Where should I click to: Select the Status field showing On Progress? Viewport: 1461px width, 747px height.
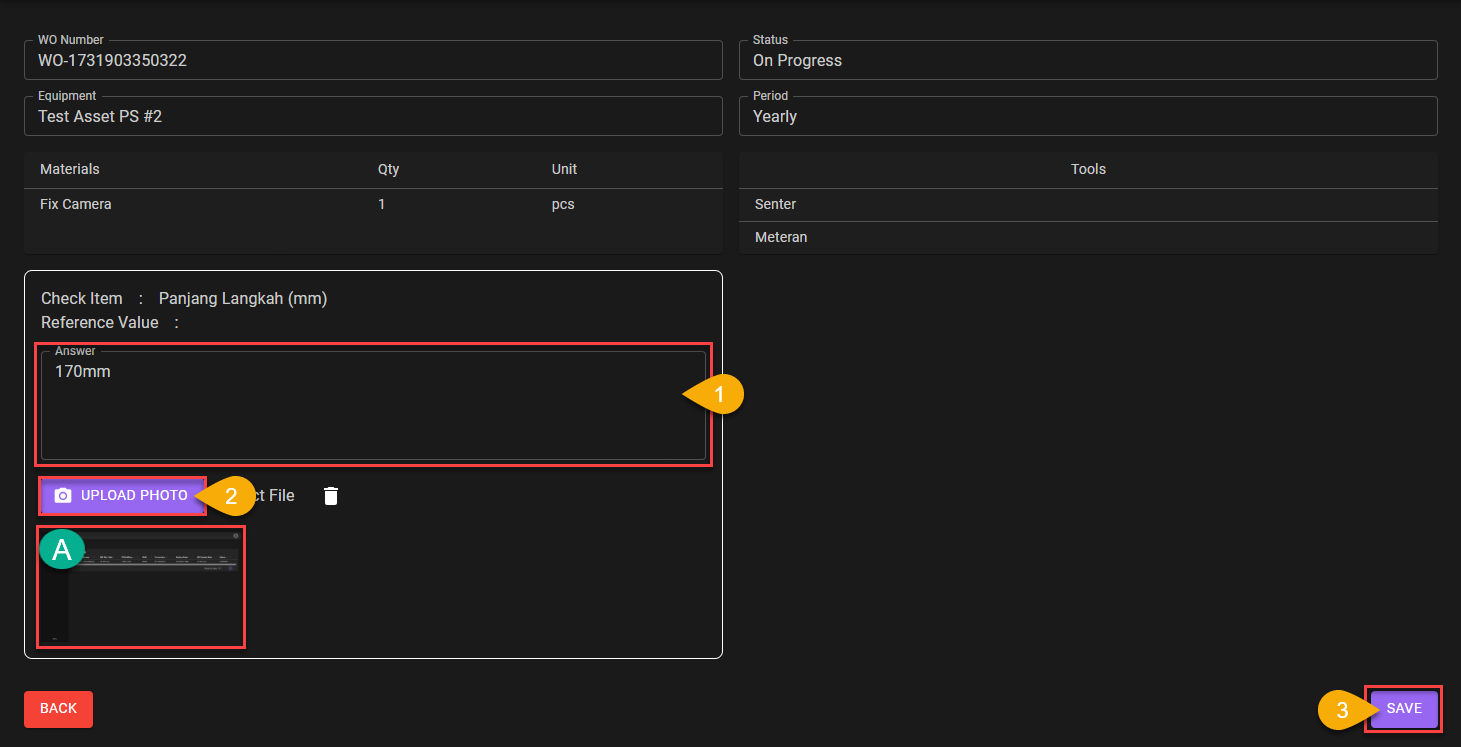(x=1087, y=60)
